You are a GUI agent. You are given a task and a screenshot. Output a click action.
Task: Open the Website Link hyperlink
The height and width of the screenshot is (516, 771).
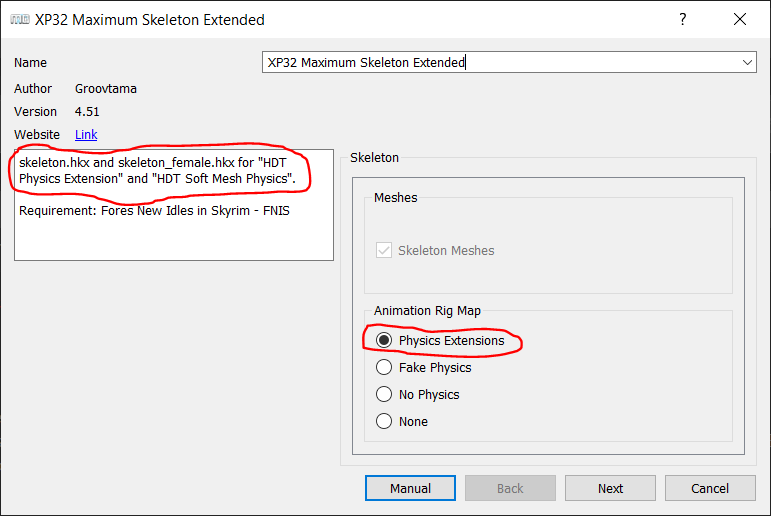click(x=86, y=134)
